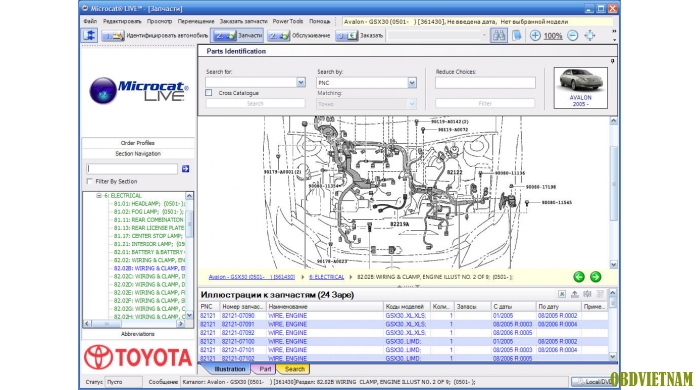Open the Order Profiles panel header
Screen dimensions: 700x390
(138, 143)
